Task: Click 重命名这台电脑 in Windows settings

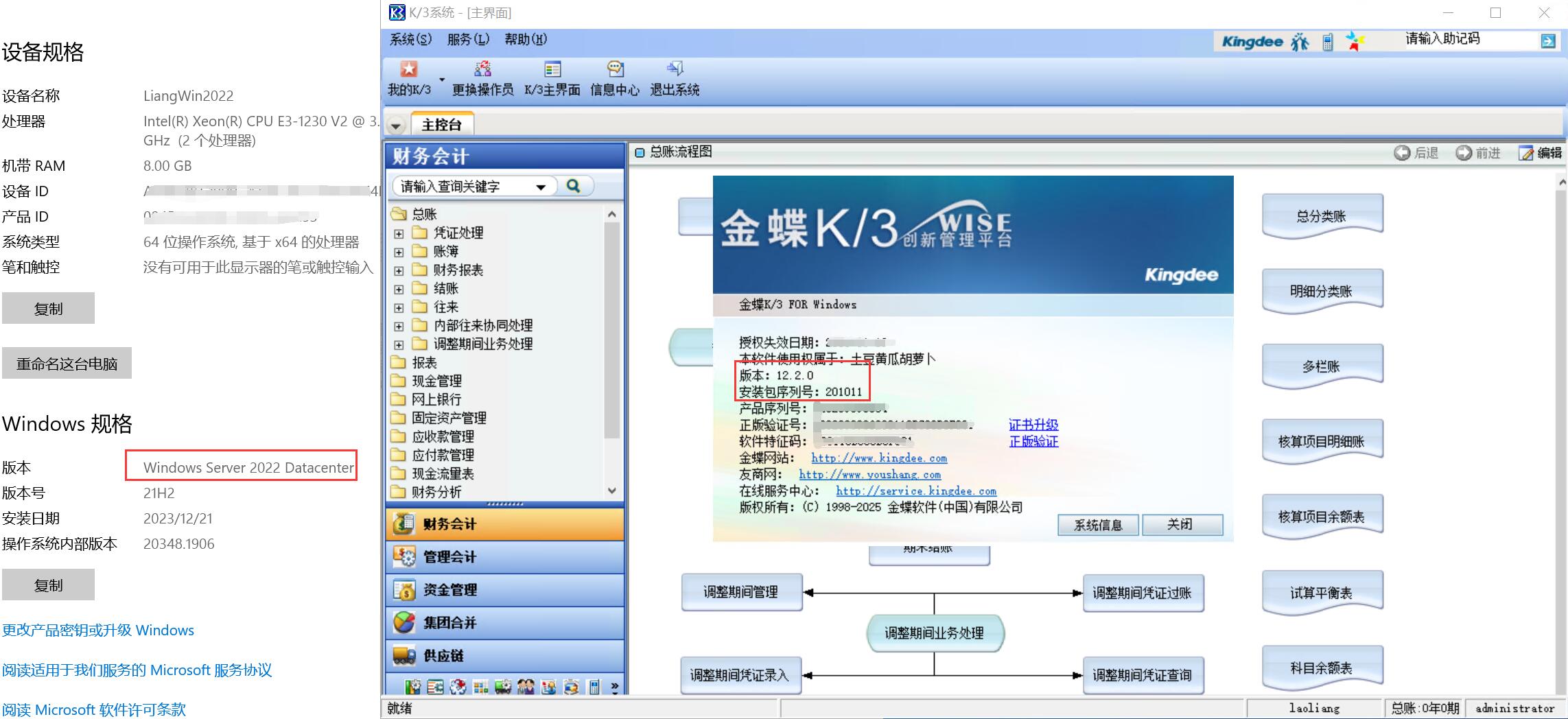Action: [x=67, y=363]
